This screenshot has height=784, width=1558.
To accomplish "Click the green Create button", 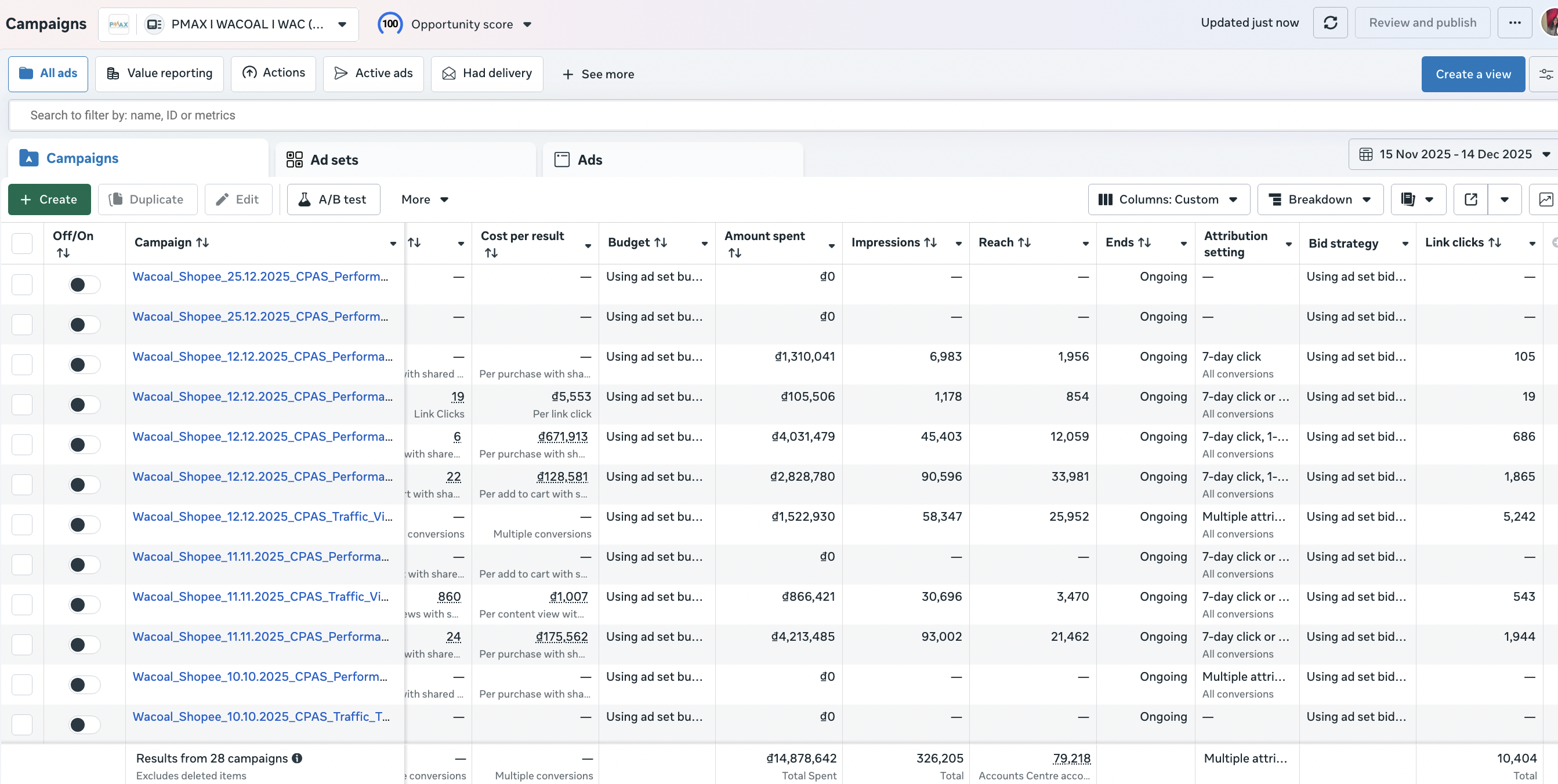I will 49,199.
